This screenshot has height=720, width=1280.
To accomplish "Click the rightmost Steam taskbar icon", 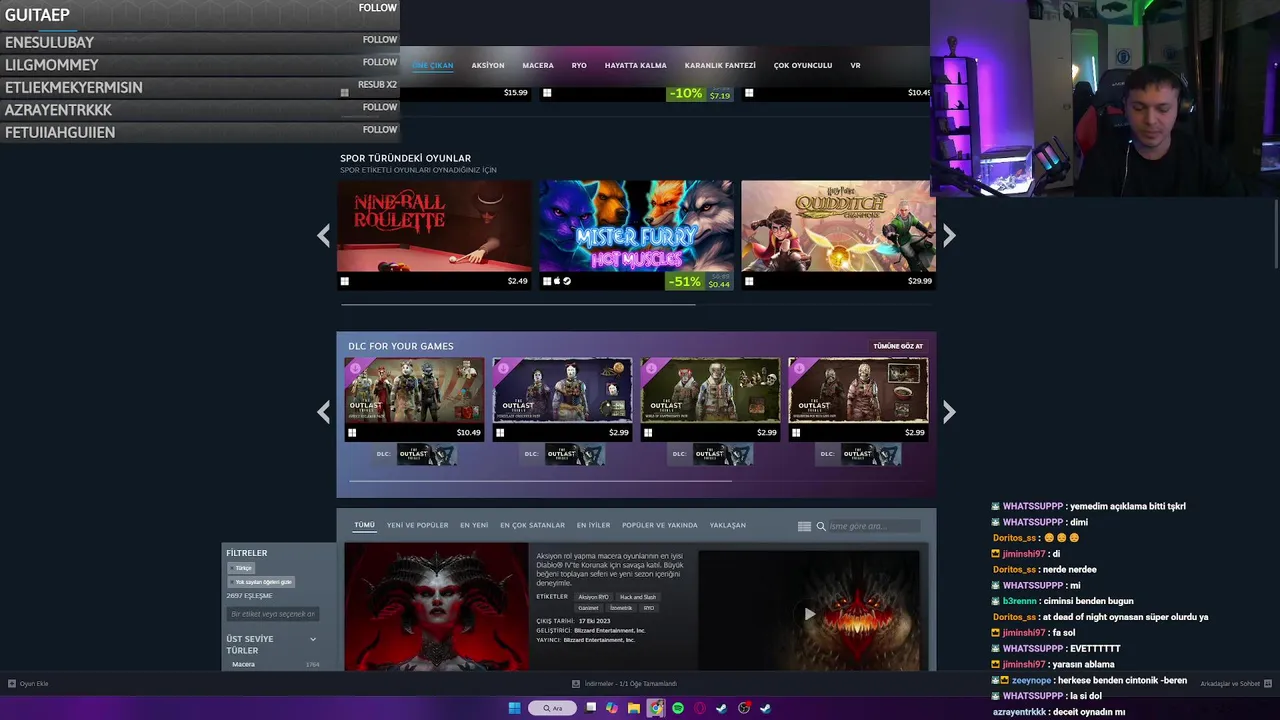I will [766, 708].
